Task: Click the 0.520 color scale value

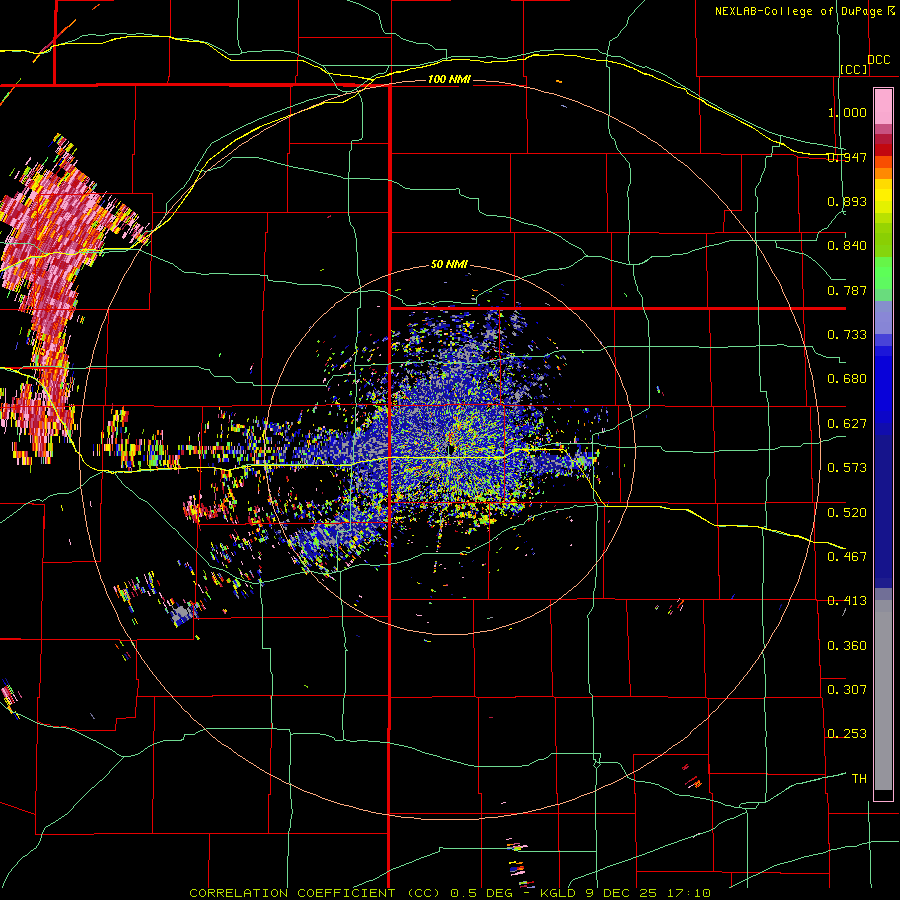Action: click(847, 513)
